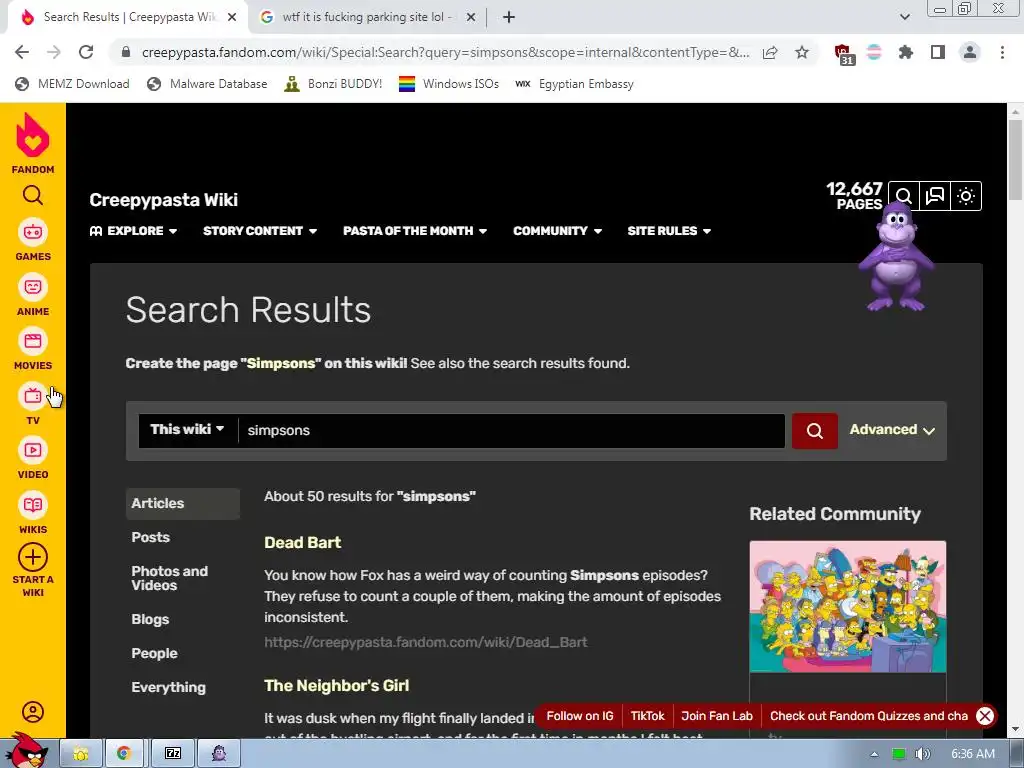This screenshot has height=768, width=1024.
Task: Open the 7-Zip taskbar icon
Action: pos(173,754)
